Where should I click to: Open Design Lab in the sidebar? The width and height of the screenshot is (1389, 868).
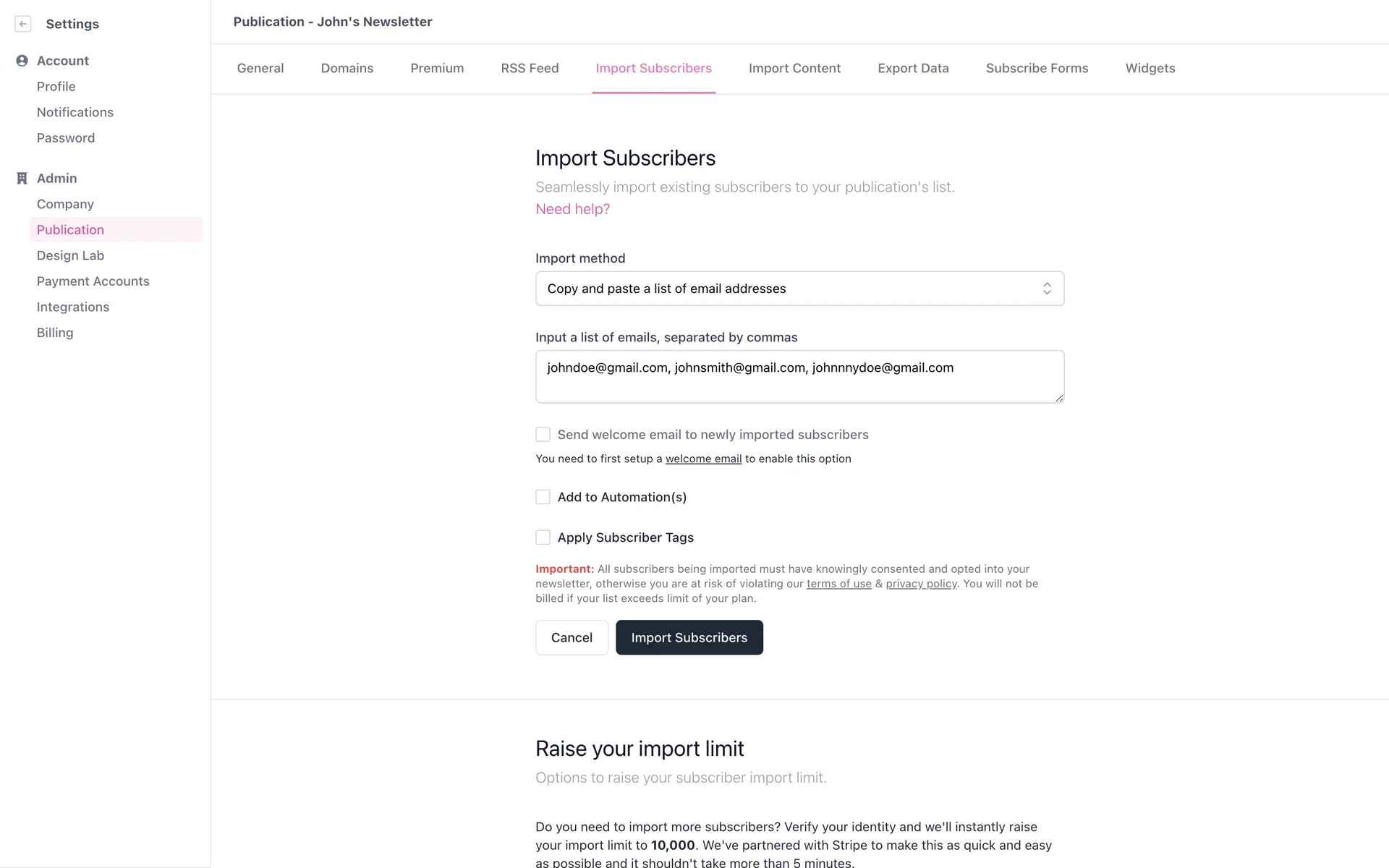[70, 255]
